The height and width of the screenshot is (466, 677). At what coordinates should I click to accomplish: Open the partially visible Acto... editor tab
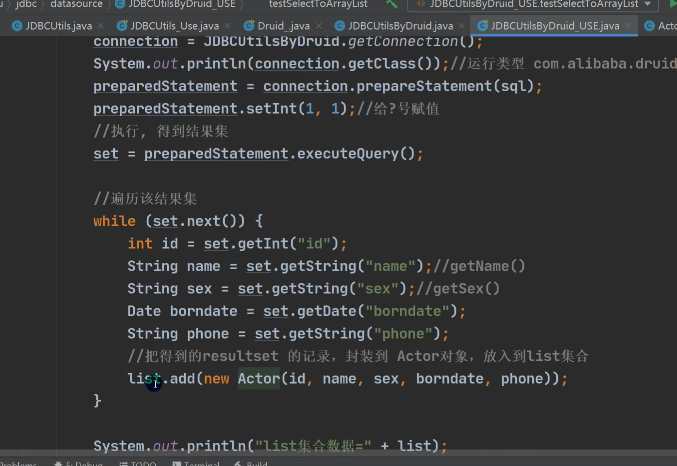click(x=661, y=26)
